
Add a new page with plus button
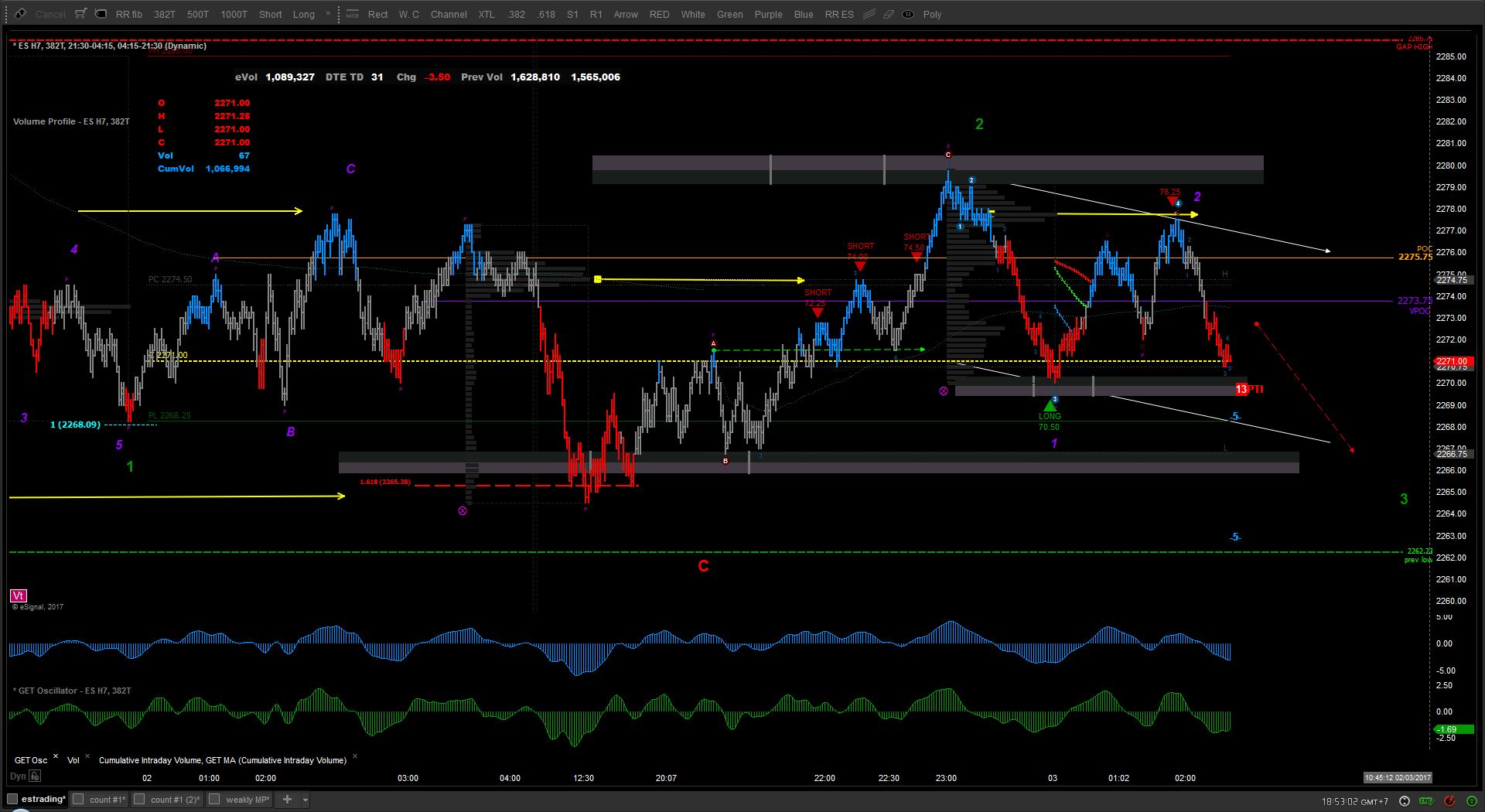(287, 799)
